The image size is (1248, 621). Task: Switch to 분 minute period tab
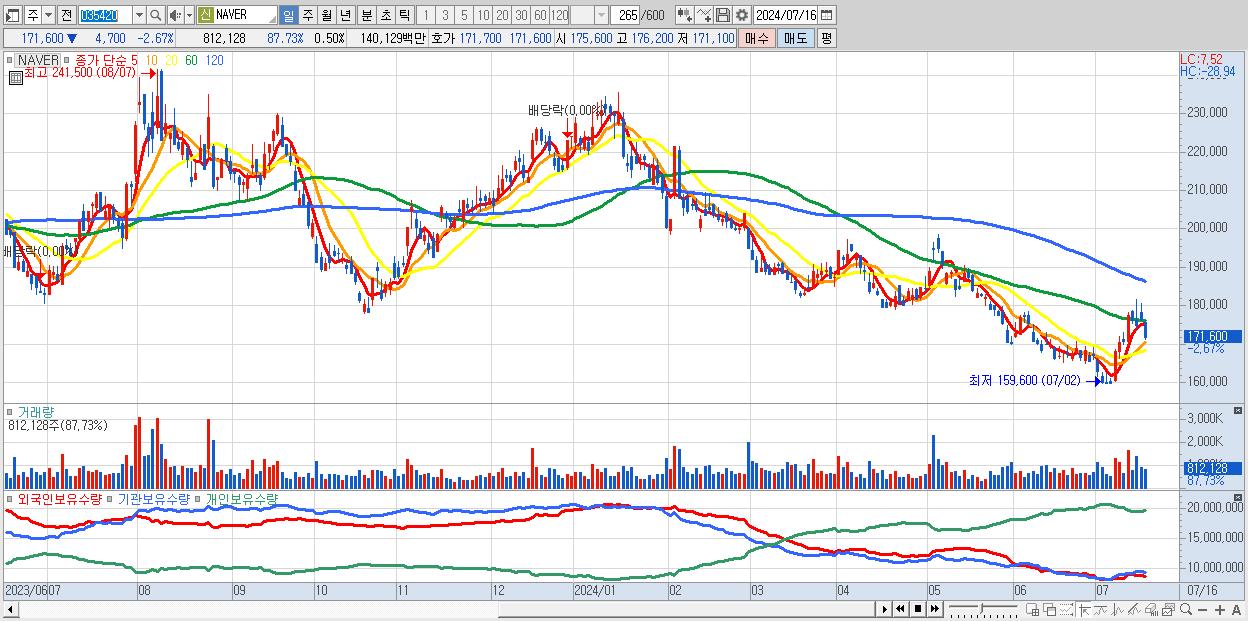366,16
